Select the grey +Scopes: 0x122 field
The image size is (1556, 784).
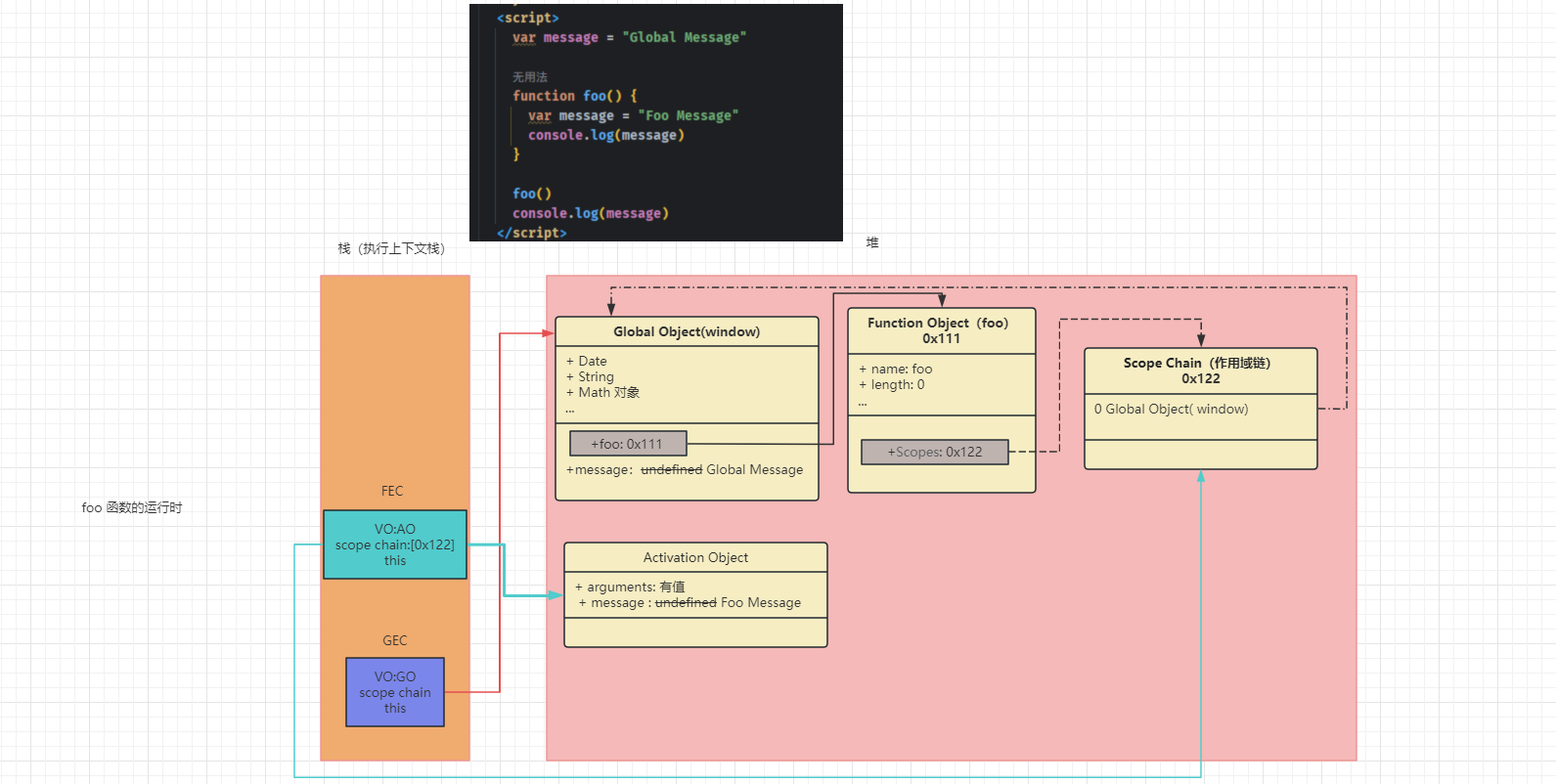934,452
